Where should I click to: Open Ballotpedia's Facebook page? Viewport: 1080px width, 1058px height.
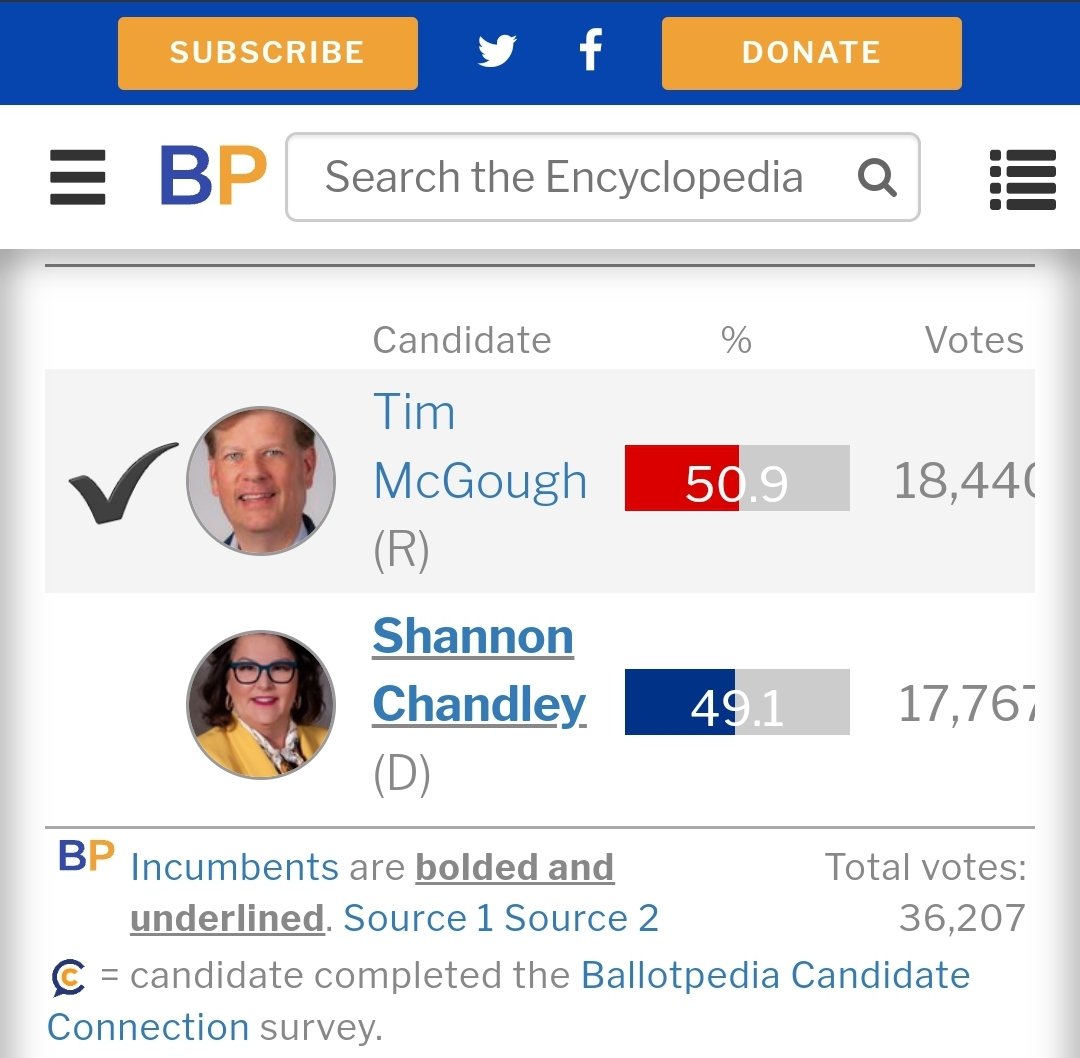coord(592,50)
